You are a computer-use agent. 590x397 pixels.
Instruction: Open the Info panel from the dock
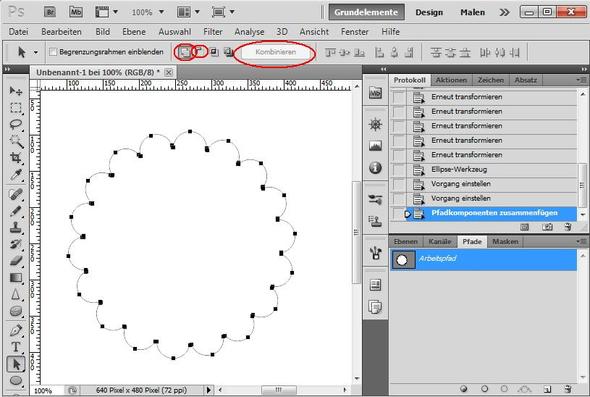pos(375,168)
